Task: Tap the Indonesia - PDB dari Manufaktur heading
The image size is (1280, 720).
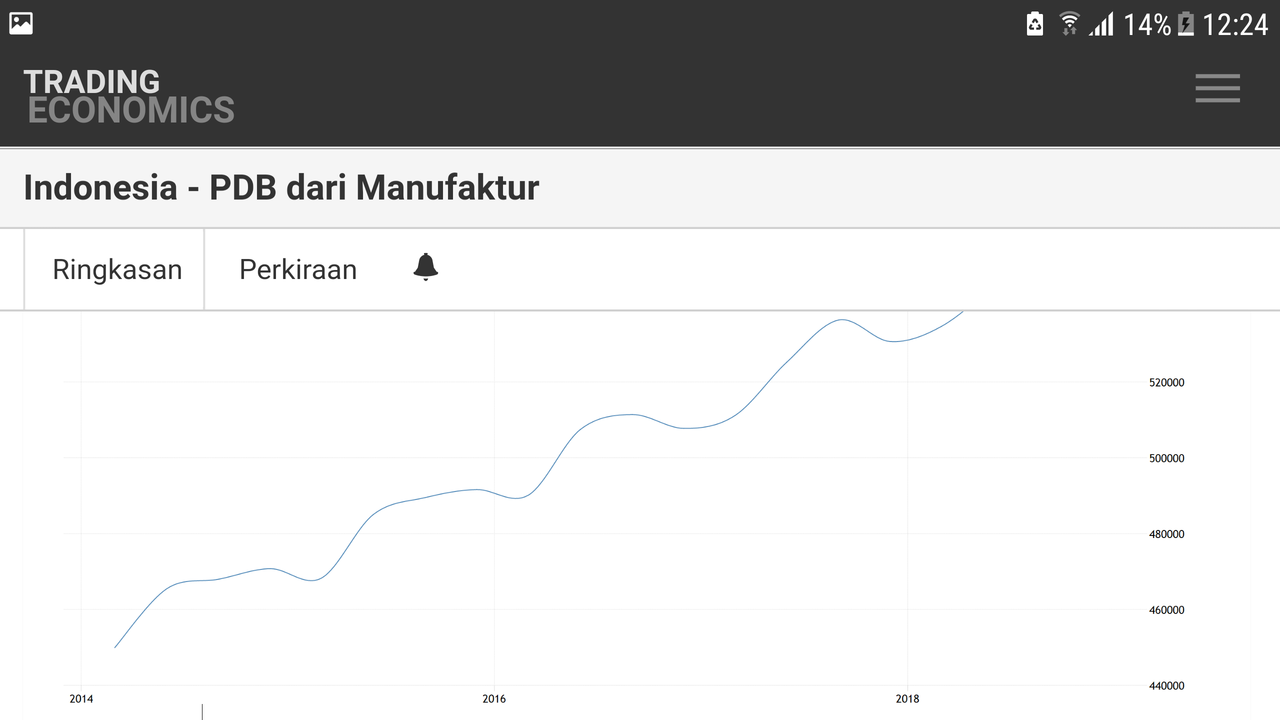Action: click(x=281, y=187)
